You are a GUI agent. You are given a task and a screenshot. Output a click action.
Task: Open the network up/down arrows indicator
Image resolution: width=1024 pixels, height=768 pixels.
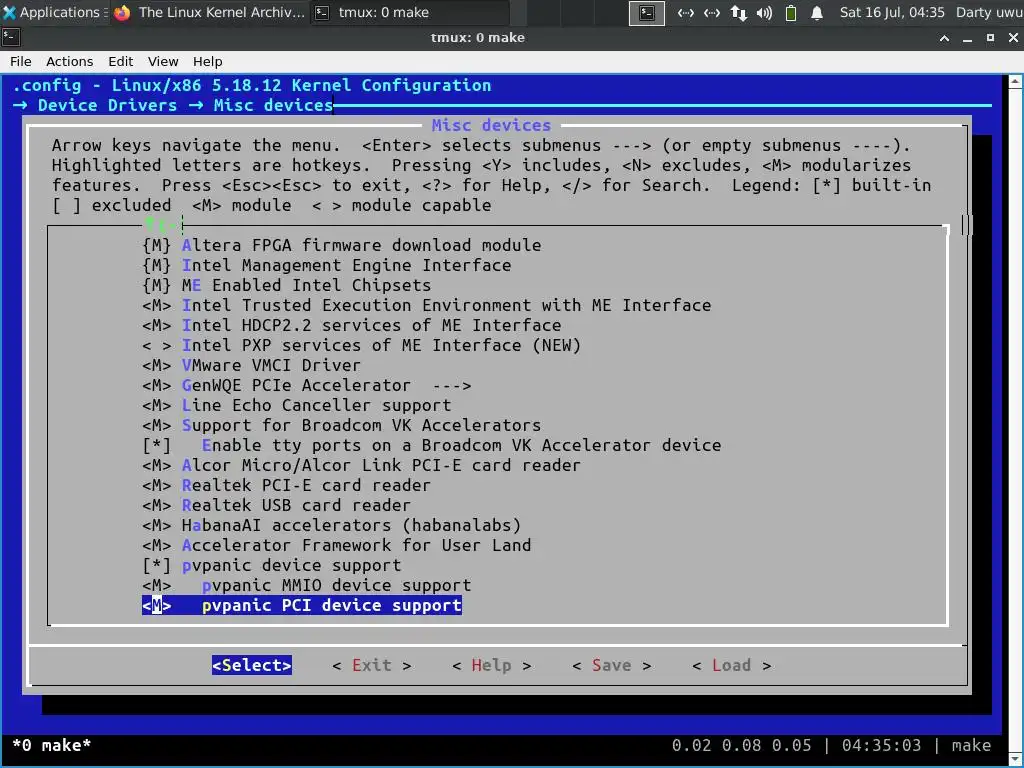(739, 12)
